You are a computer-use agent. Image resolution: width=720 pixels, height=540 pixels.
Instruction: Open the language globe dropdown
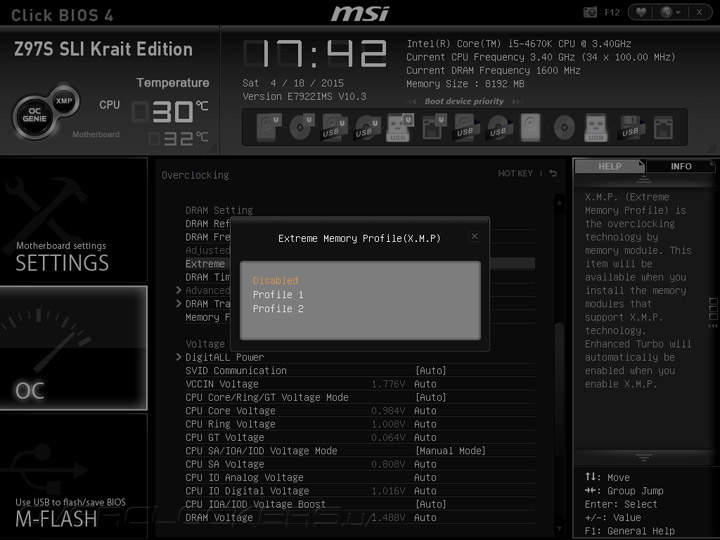tap(669, 12)
